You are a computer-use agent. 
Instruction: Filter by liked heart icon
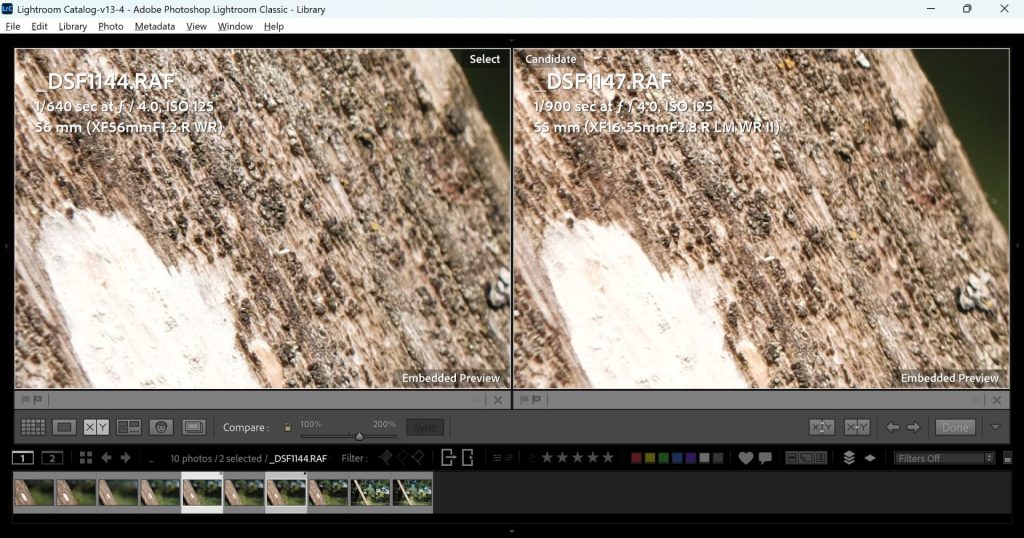point(746,458)
